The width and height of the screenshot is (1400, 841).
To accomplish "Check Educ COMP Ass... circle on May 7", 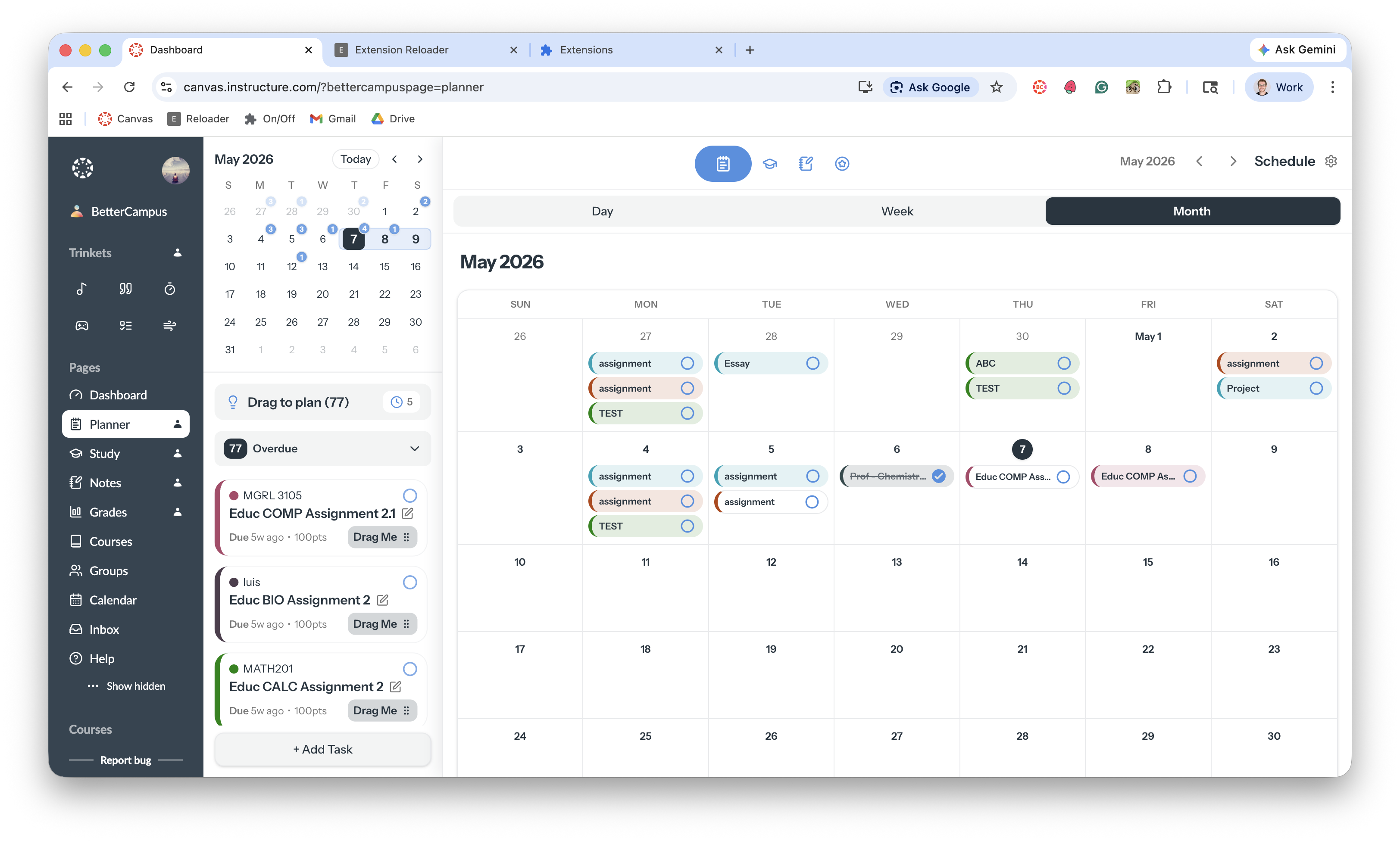I will click(1063, 477).
